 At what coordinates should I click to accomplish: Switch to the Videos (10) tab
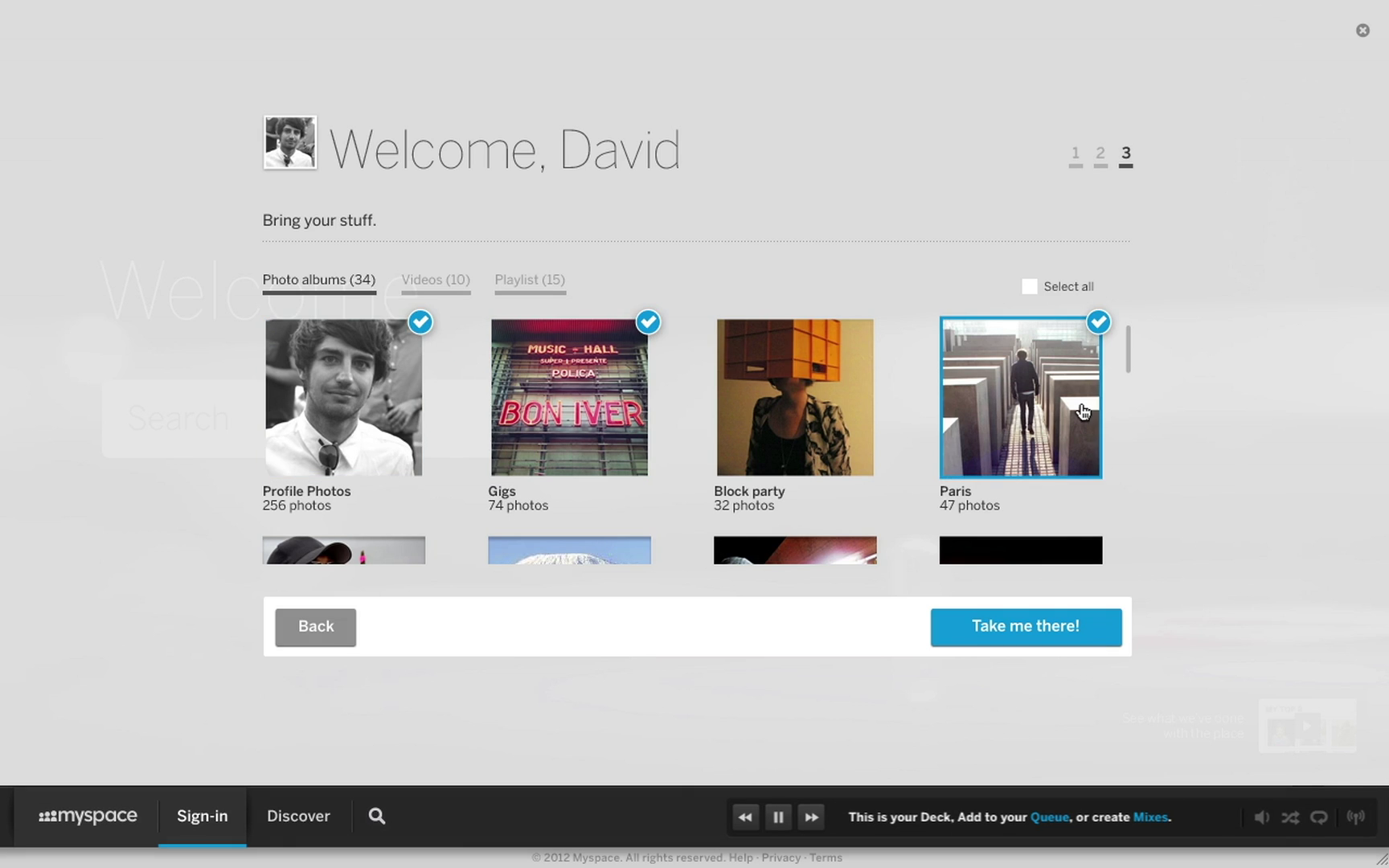point(436,280)
